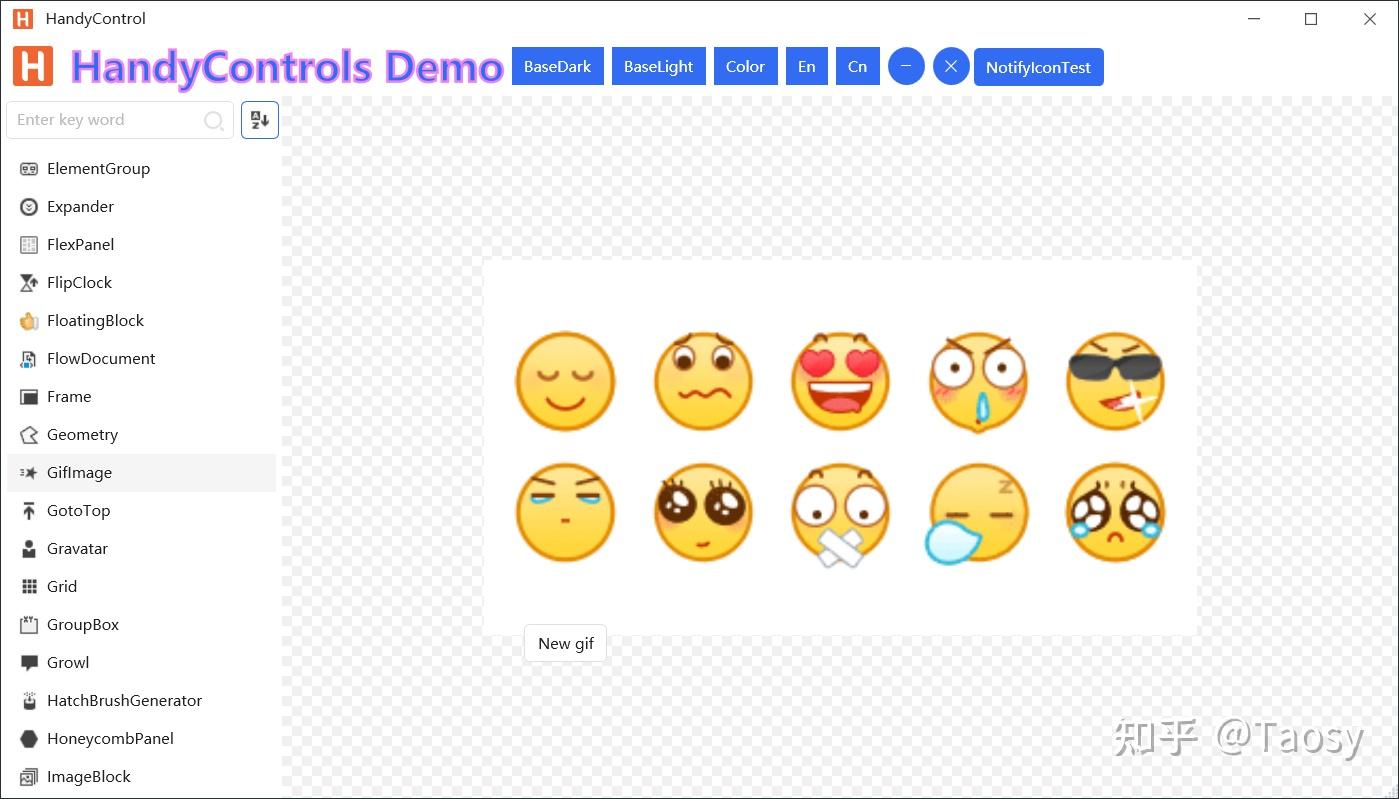Choose the FlipClock hourglass icon

[x=29, y=283]
